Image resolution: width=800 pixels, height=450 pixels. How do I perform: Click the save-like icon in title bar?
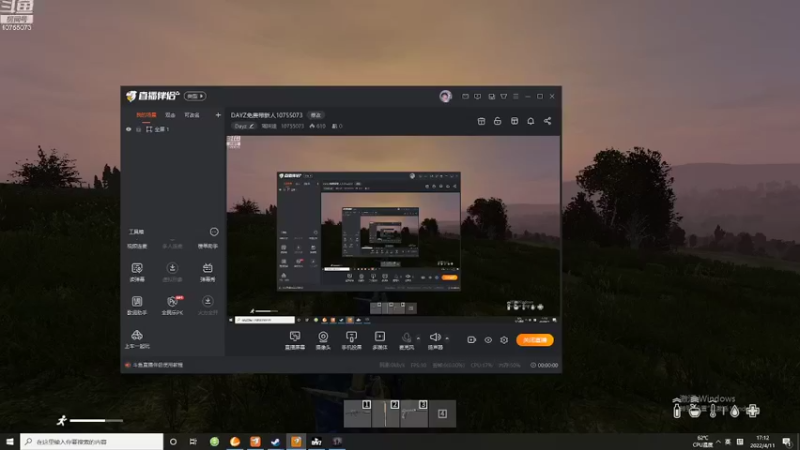click(x=491, y=96)
